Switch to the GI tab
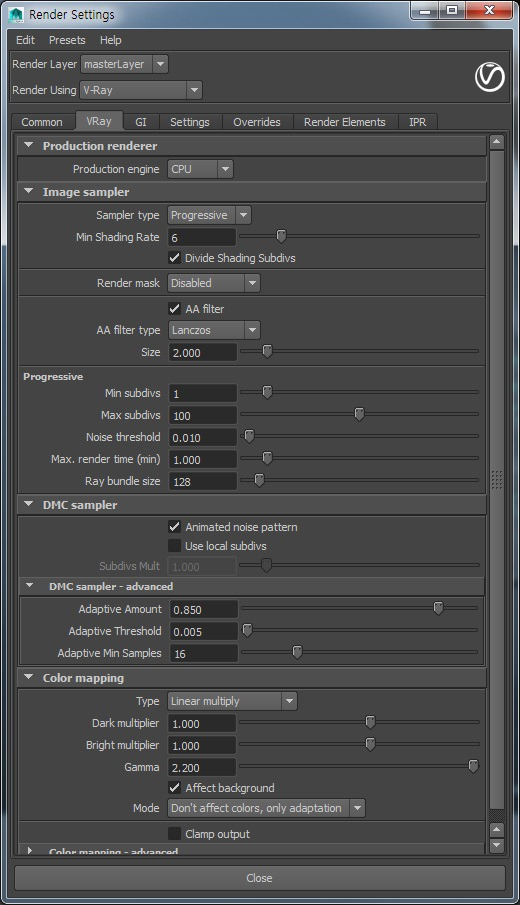The image size is (520, 905). point(141,122)
